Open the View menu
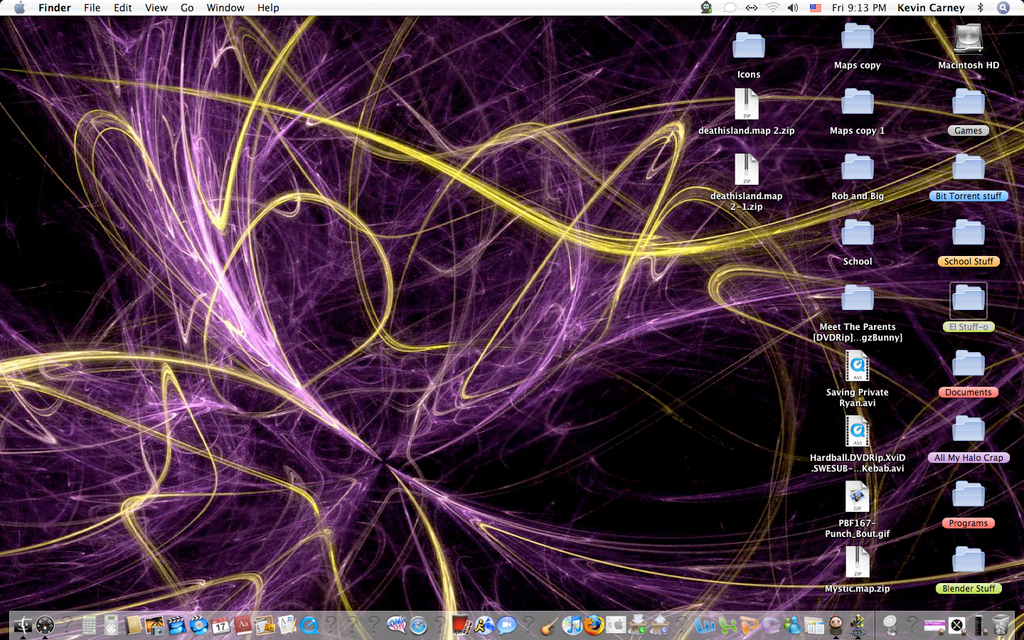Screen dimensions: 1024x640 click(x=156, y=8)
